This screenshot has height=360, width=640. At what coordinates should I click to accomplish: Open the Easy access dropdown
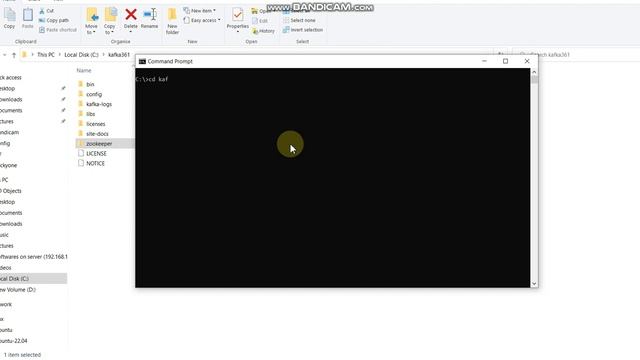tap(202, 20)
